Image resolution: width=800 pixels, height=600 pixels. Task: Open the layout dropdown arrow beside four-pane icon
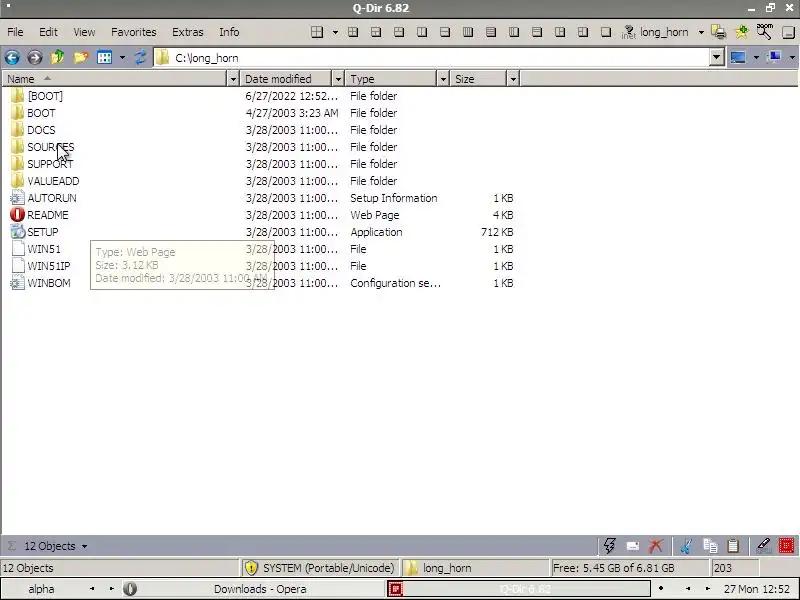[x=335, y=32]
